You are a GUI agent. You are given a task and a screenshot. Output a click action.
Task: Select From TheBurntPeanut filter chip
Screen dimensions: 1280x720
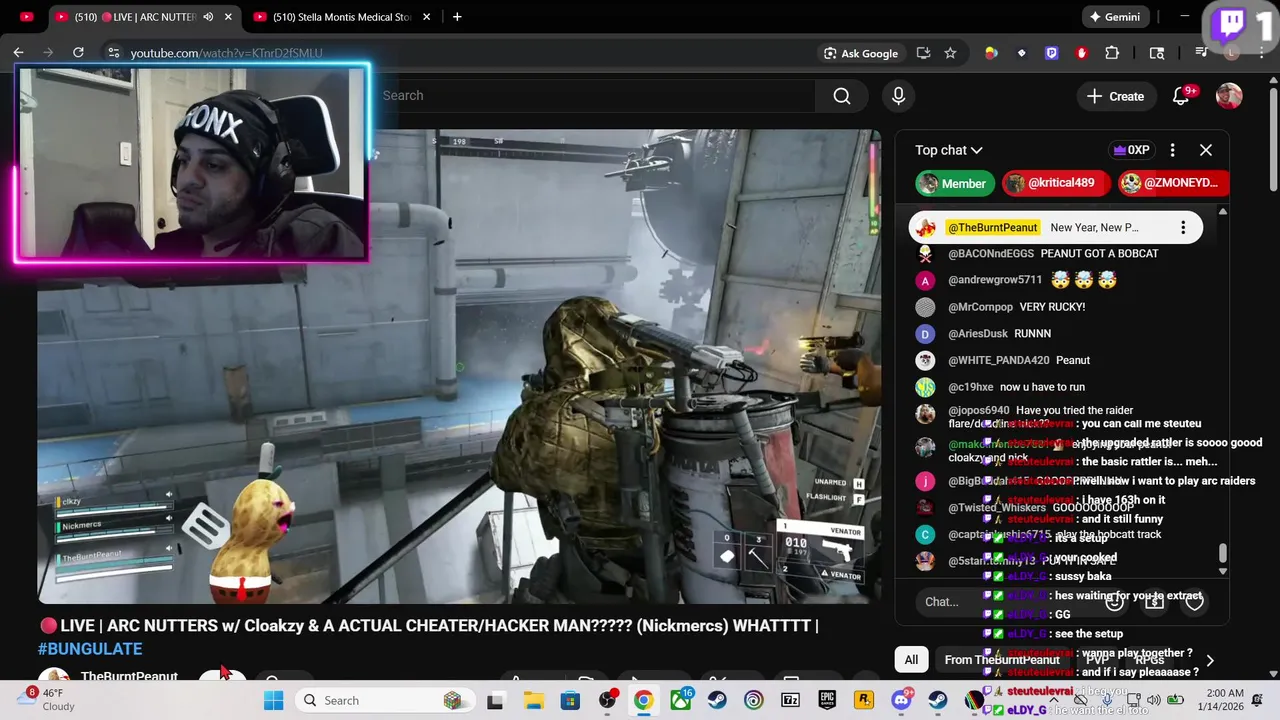click(x=1002, y=660)
